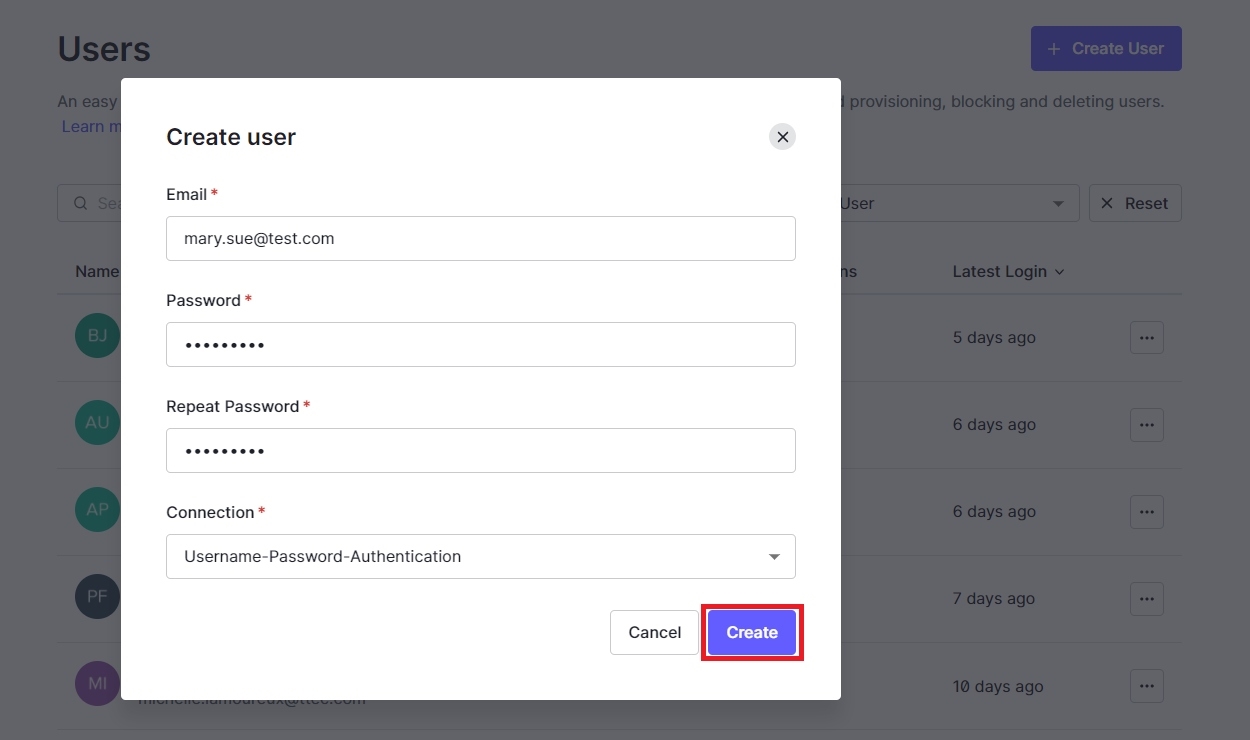Cancel the user creation dialog

pyautogui.click(x=654, y=632)
